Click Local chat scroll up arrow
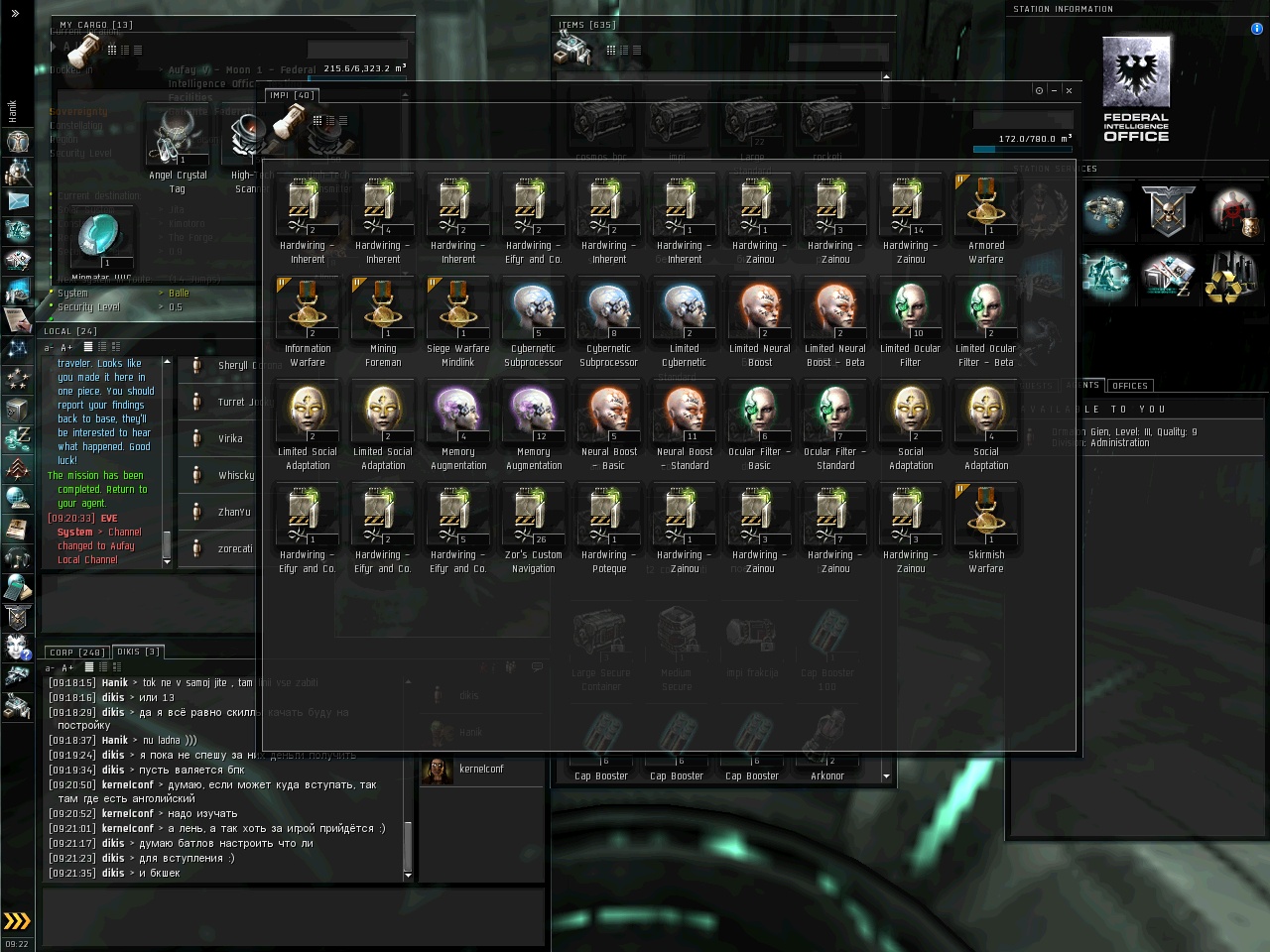1270x952 pixels. pyautogui.click(x=167, y=362)
